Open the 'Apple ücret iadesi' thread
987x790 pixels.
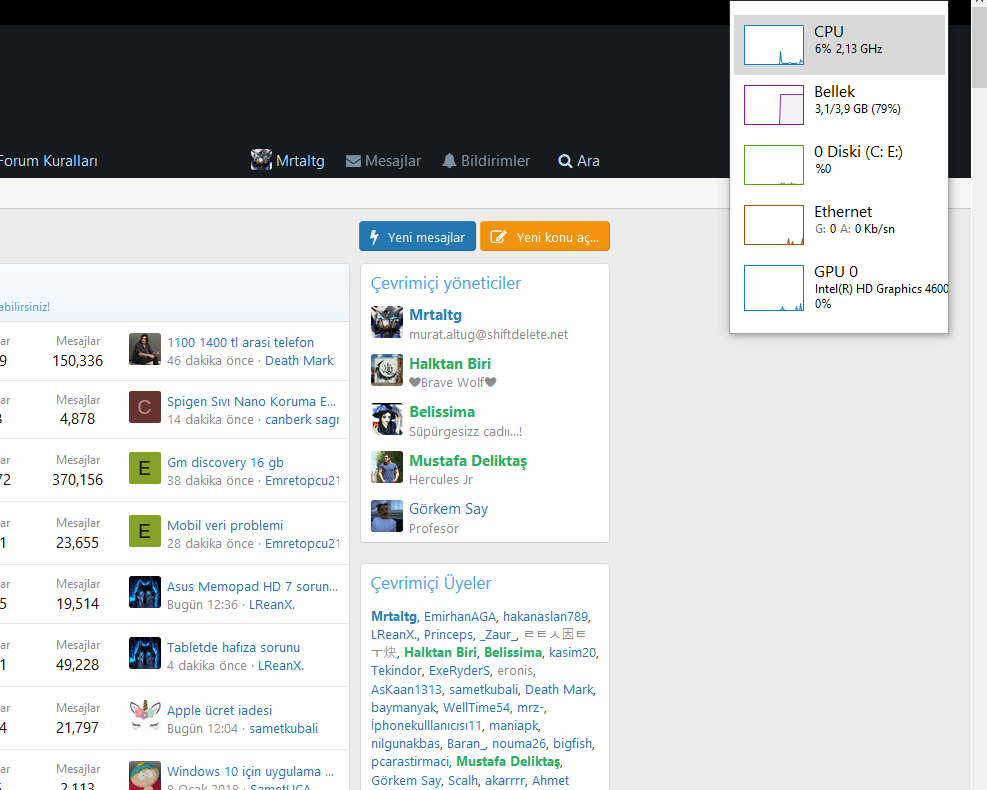tap(219, 711)
